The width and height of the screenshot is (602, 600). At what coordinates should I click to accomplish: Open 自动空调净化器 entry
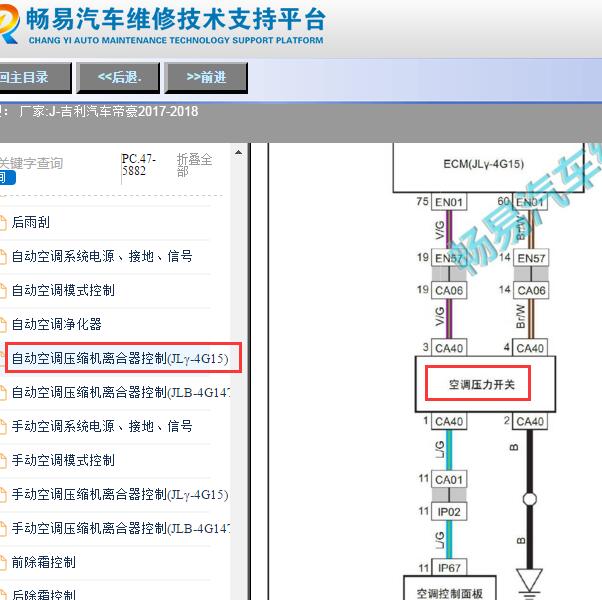click(56, 324)
